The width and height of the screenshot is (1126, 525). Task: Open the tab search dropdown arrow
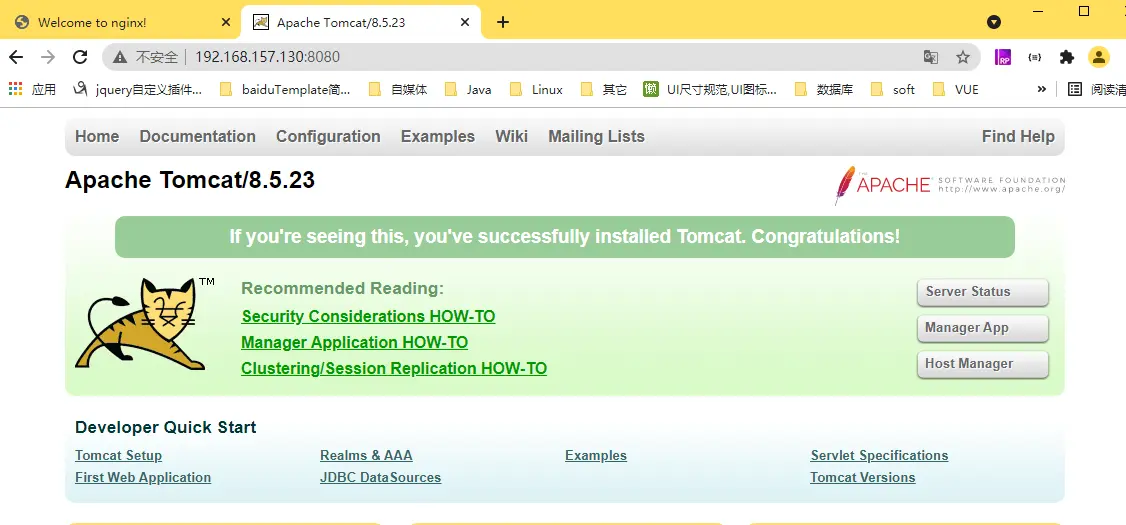point(994,22)
